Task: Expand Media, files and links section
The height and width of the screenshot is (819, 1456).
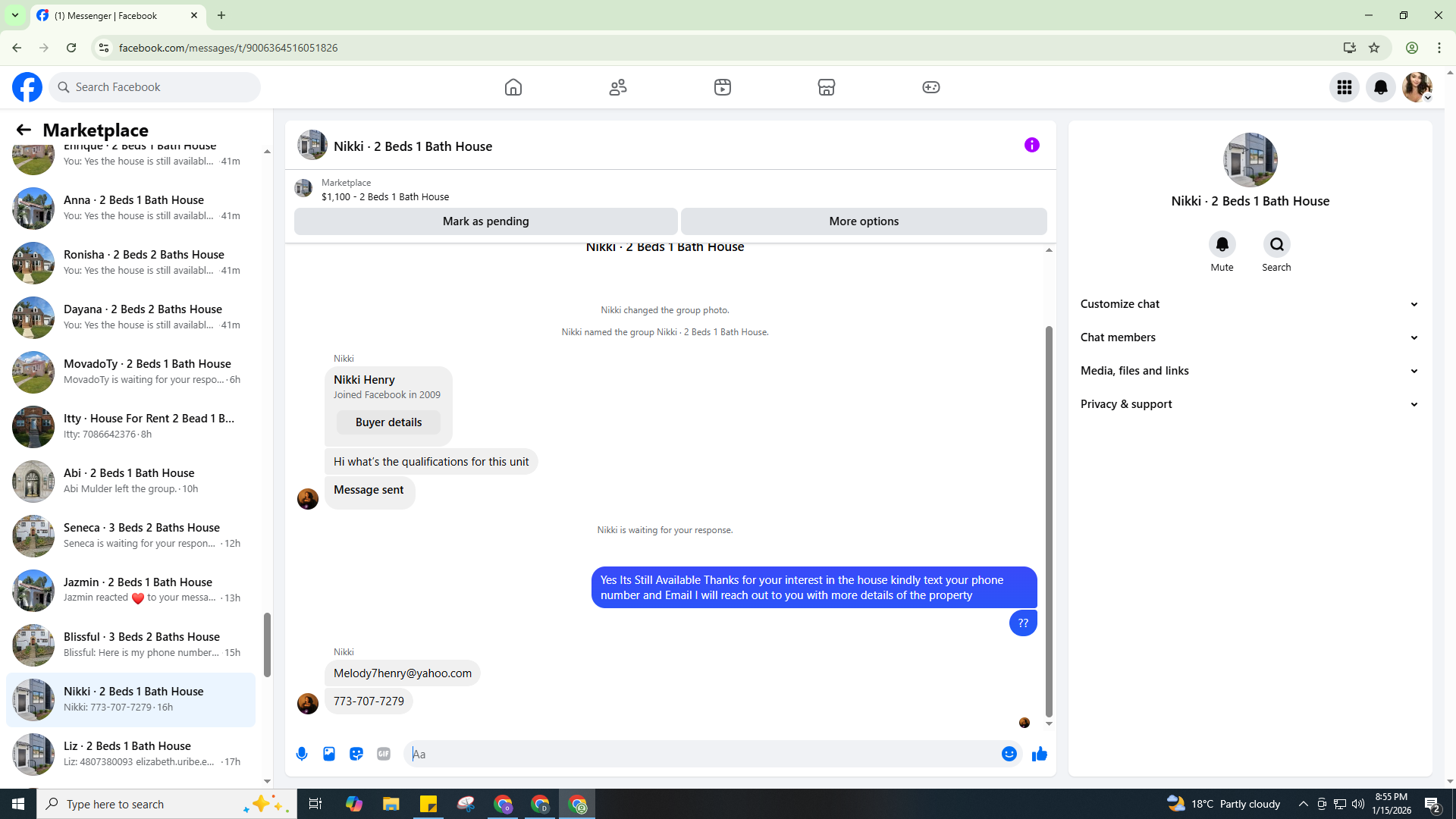Action: [x=1249, y=371]
